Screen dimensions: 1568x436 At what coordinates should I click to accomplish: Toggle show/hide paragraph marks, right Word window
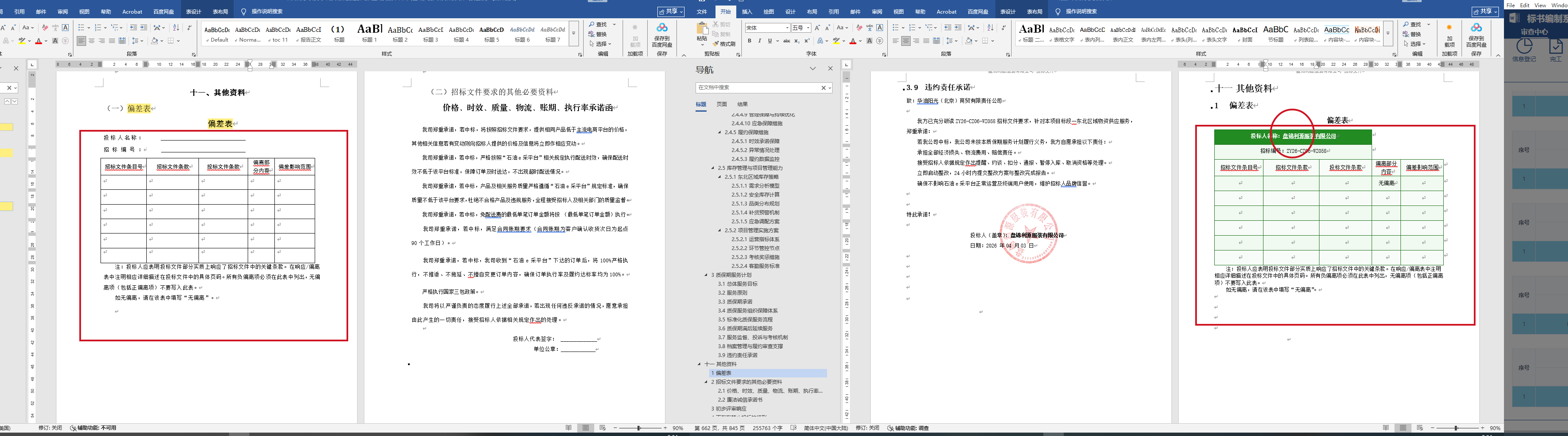pos(1003,28)
